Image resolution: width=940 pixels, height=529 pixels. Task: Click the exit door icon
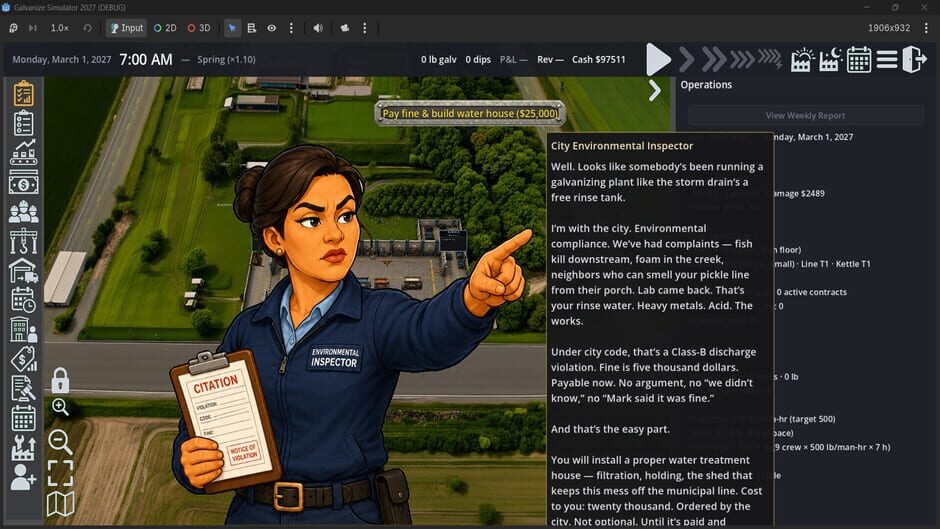[914, 59]
